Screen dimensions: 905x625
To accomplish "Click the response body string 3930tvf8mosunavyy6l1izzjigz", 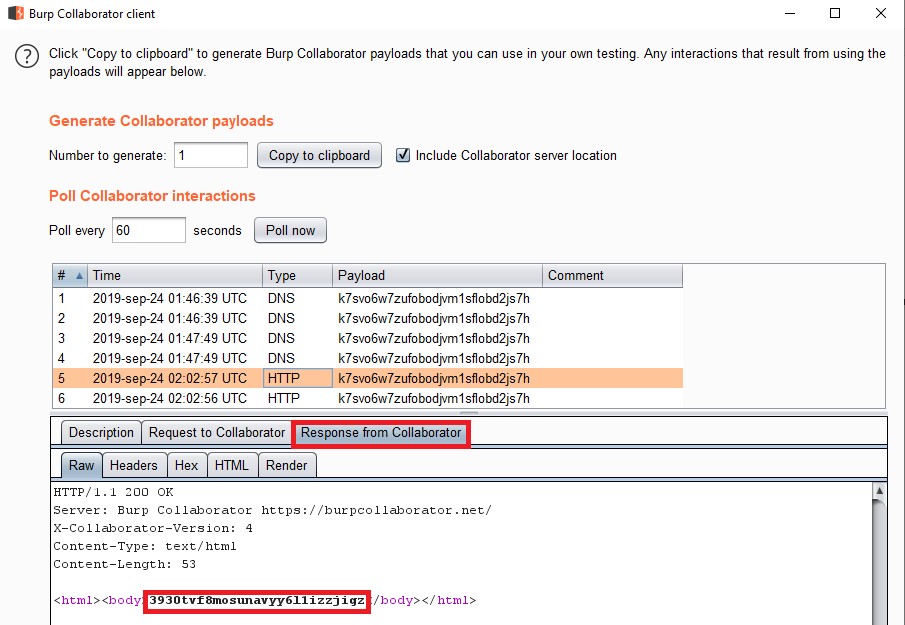I will pos(257,600).
